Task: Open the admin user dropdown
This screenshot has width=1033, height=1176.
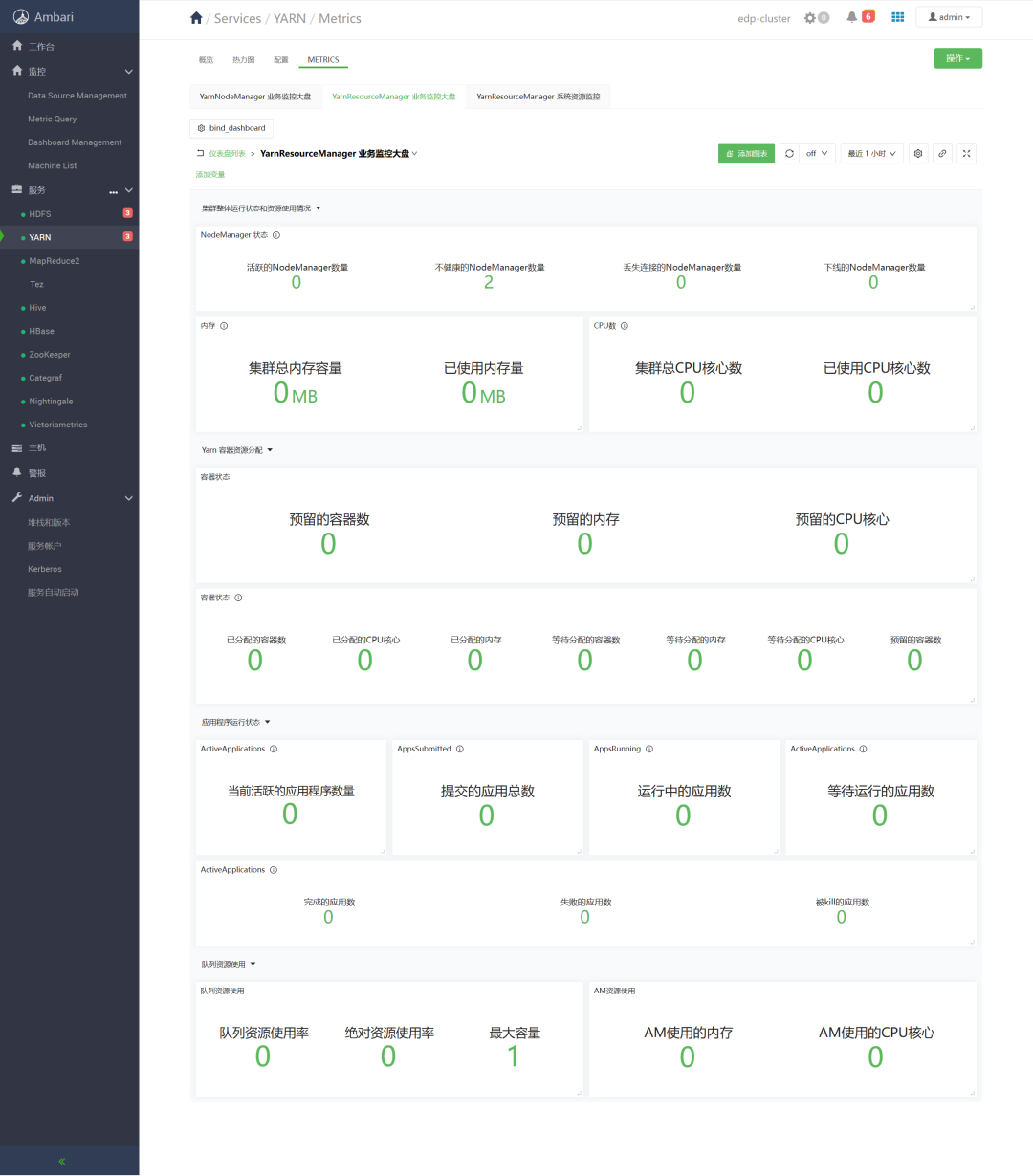Action: pyautogui.click(x=949, y=17)
